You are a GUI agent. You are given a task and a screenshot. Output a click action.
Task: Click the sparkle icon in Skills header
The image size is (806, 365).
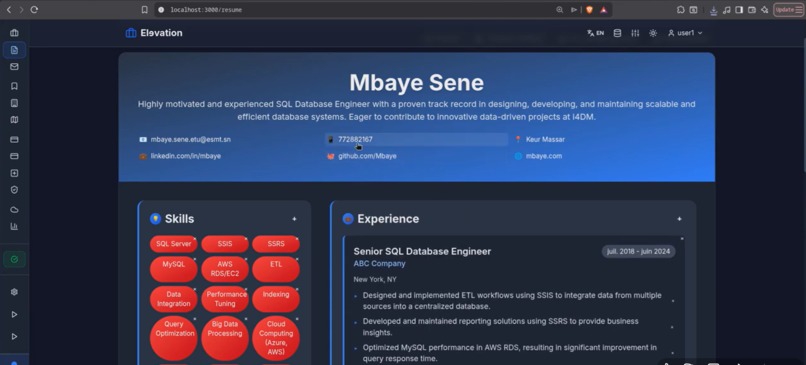pos(294,219)
